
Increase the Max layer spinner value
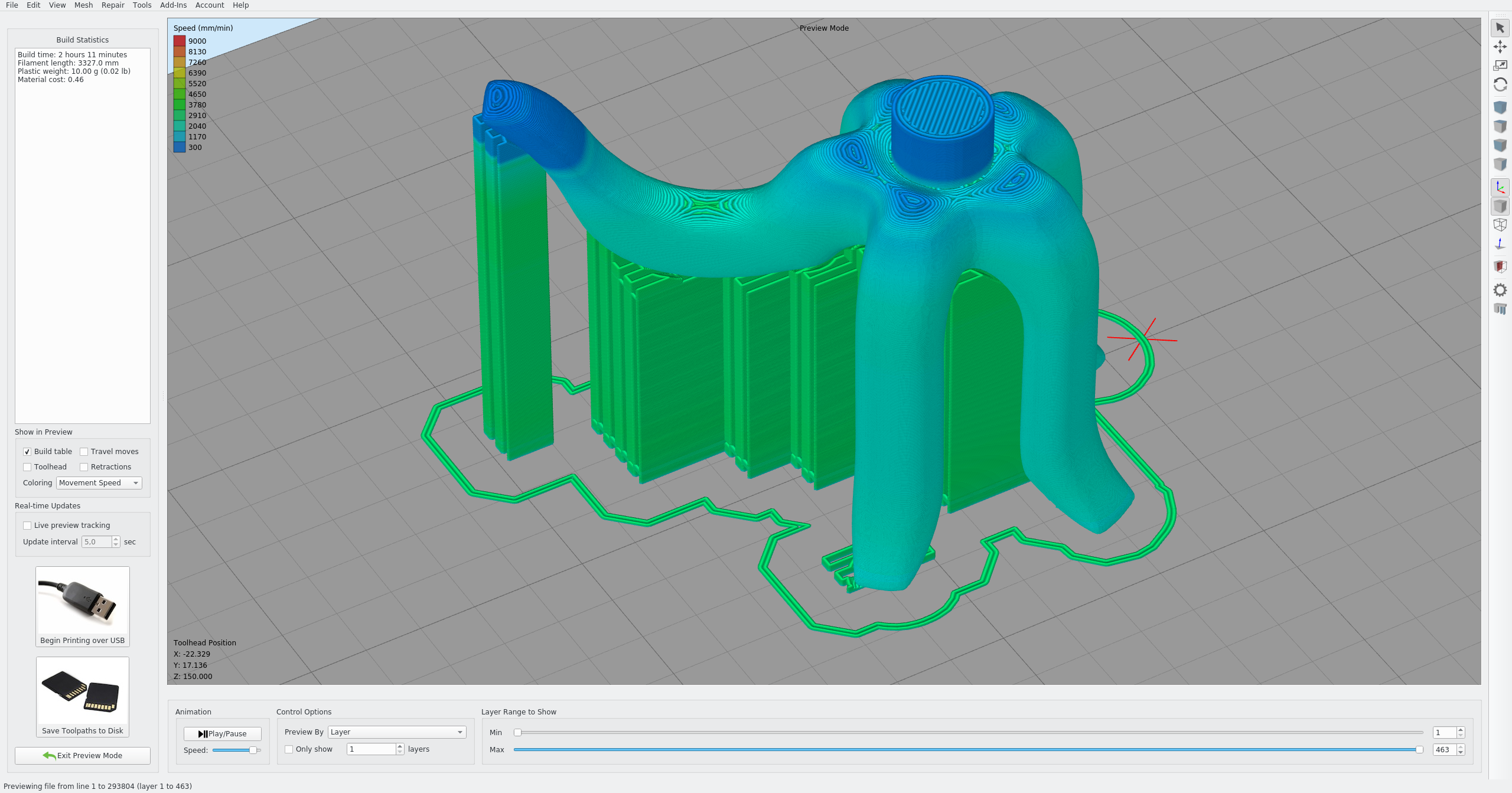1461,747
